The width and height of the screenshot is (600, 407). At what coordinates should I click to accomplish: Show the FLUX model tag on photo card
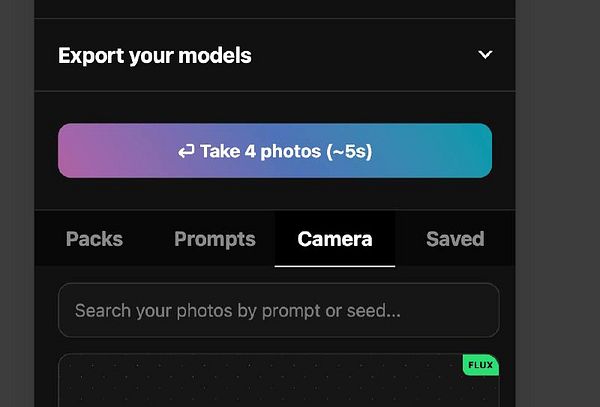pos(480,365)
